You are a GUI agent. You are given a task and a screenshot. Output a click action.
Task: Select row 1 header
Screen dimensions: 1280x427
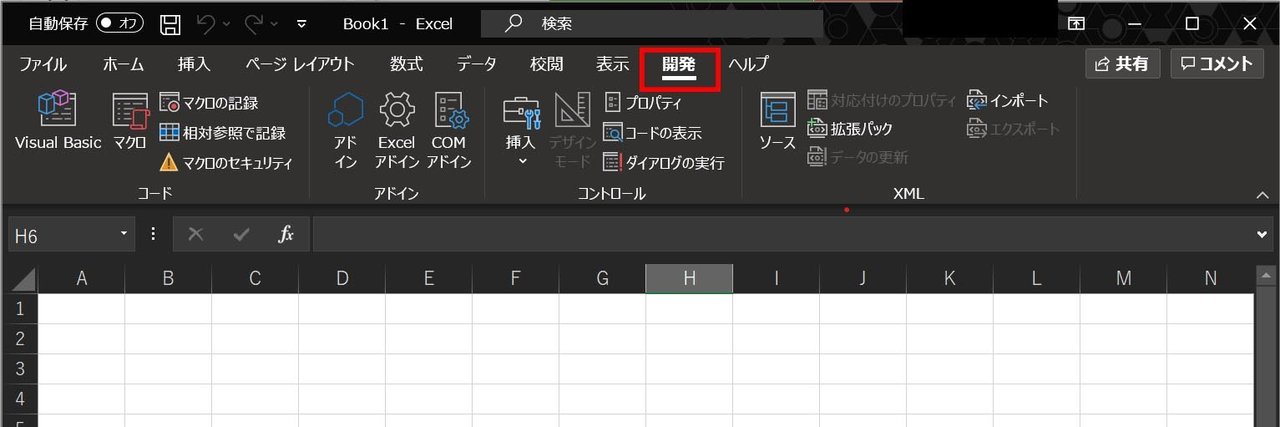[19, 309]
